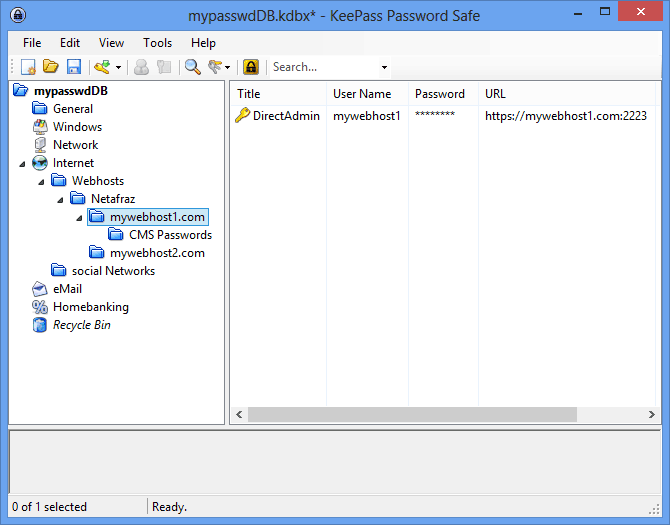Close the KeePass window
This screenshot has width=670, height=525.
point(640,12)
